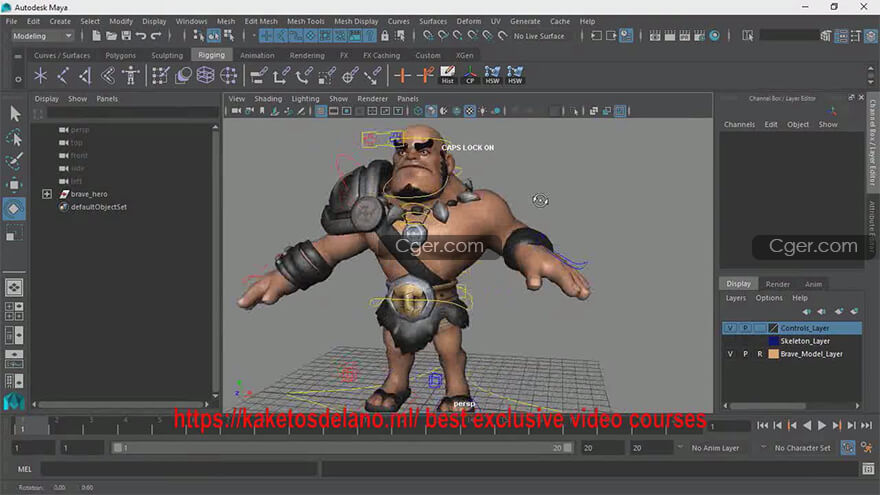880x495 pixels.
Task: Toggle visibility V of Controls_Layer
Action: (x=730, y=328)
